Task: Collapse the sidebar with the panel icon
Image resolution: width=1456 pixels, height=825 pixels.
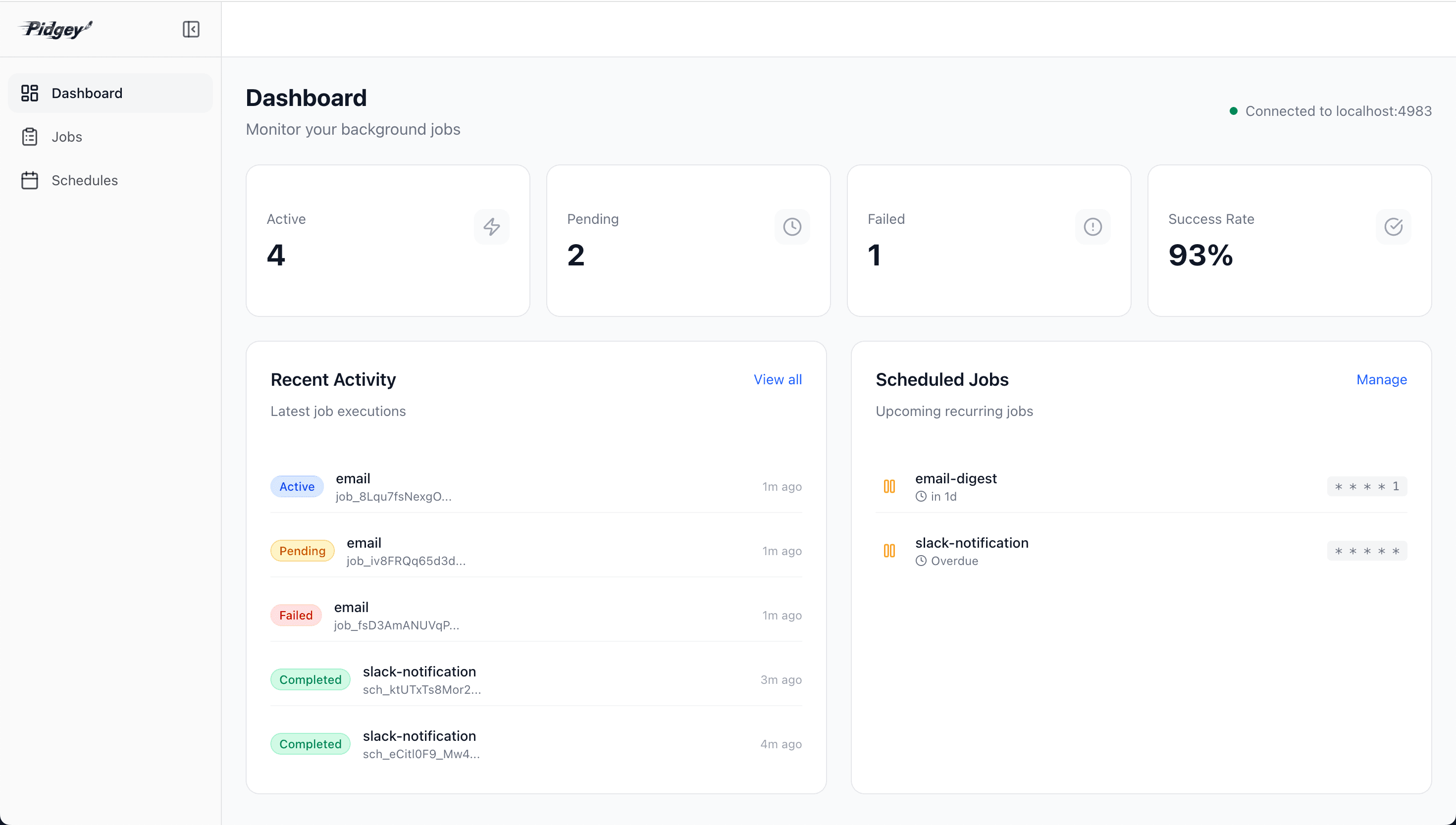Action: [x=190, y=29]
